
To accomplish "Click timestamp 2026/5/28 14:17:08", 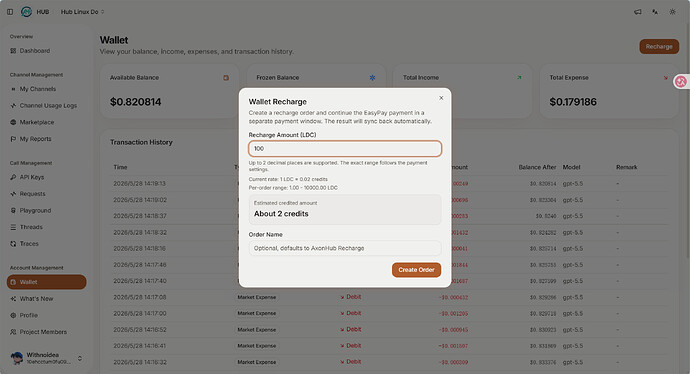I will 139,297.
